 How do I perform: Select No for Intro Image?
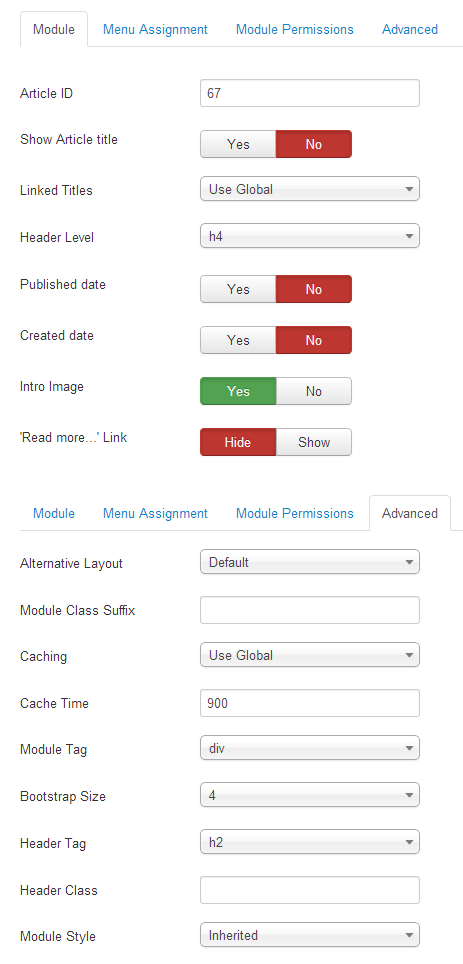point(314,391)
